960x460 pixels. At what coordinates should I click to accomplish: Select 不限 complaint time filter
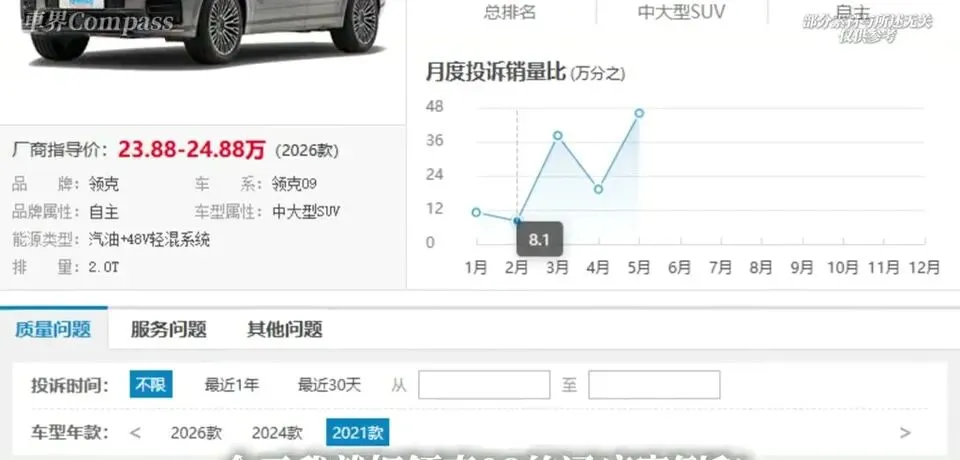point(151,385)
